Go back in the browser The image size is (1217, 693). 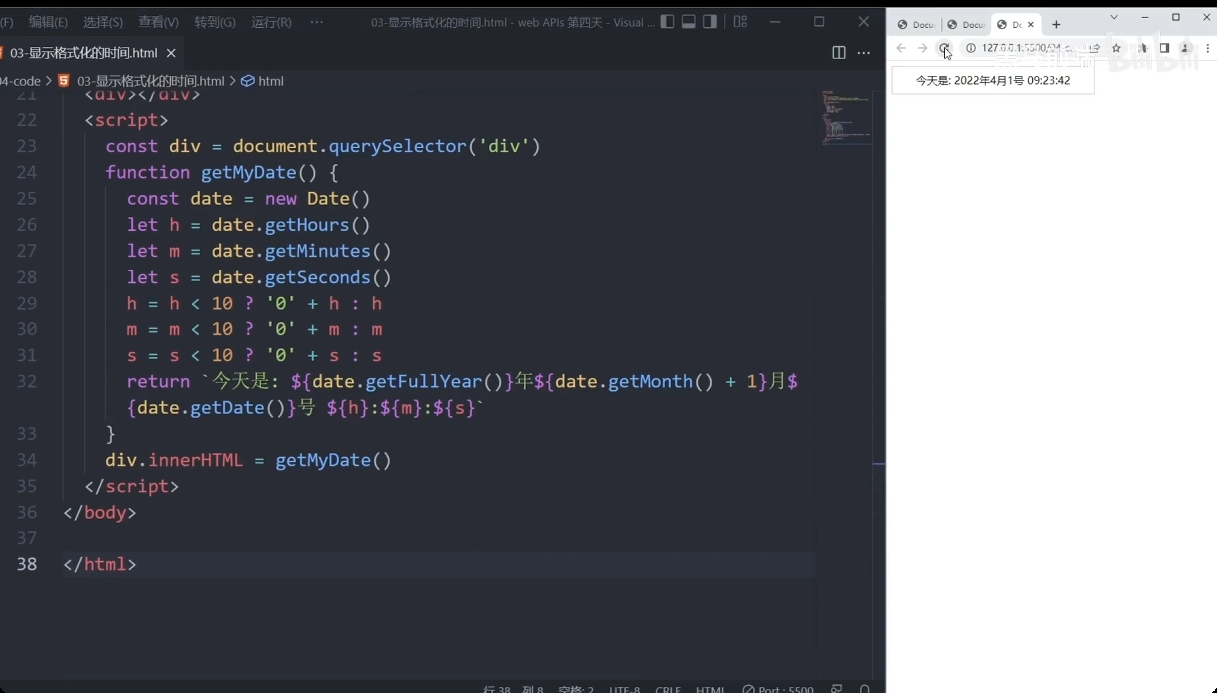(901, 48)
